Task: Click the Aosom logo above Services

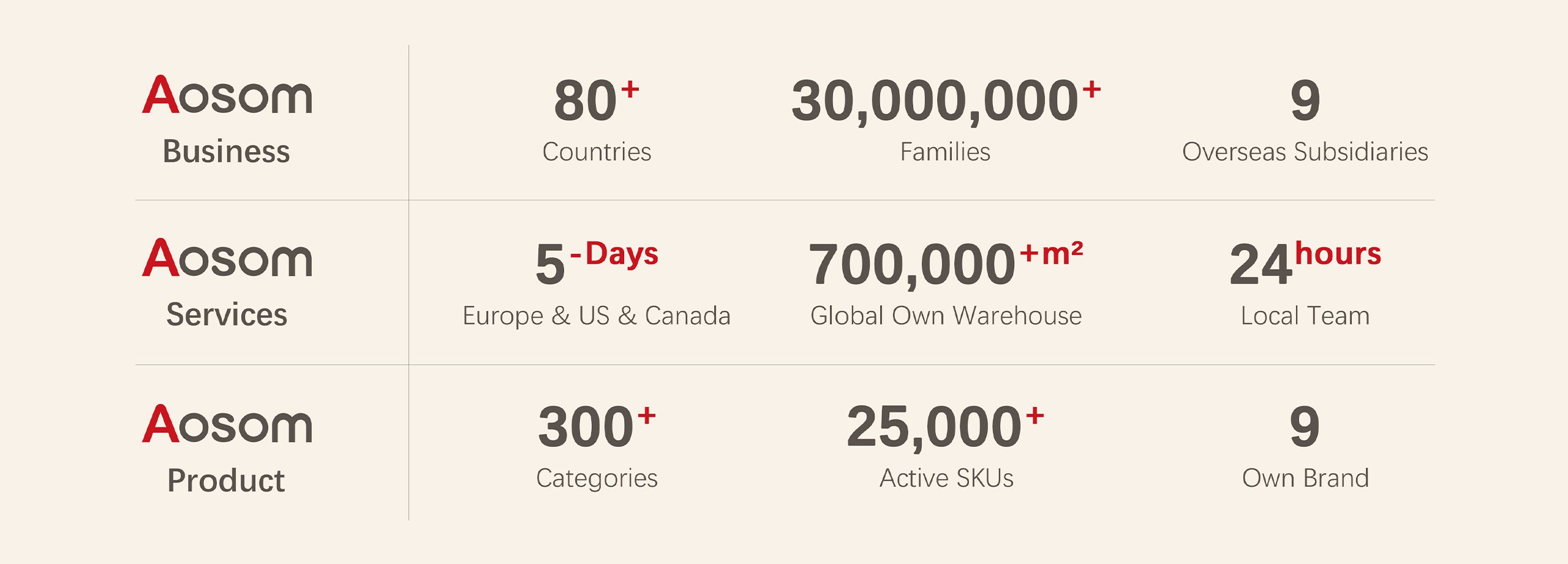Action: pos(227,258)
